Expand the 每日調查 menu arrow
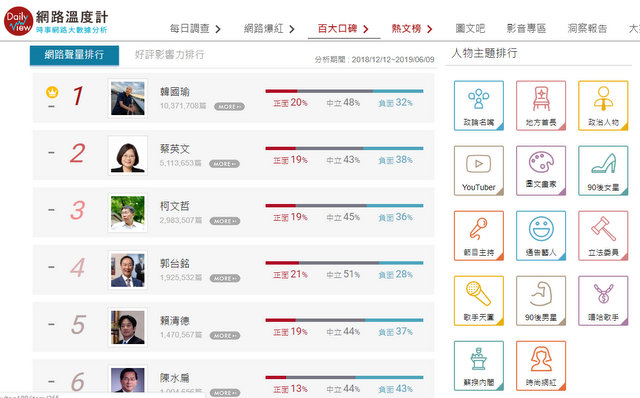Viewport: 640px width, 398px height. (218, 29)
